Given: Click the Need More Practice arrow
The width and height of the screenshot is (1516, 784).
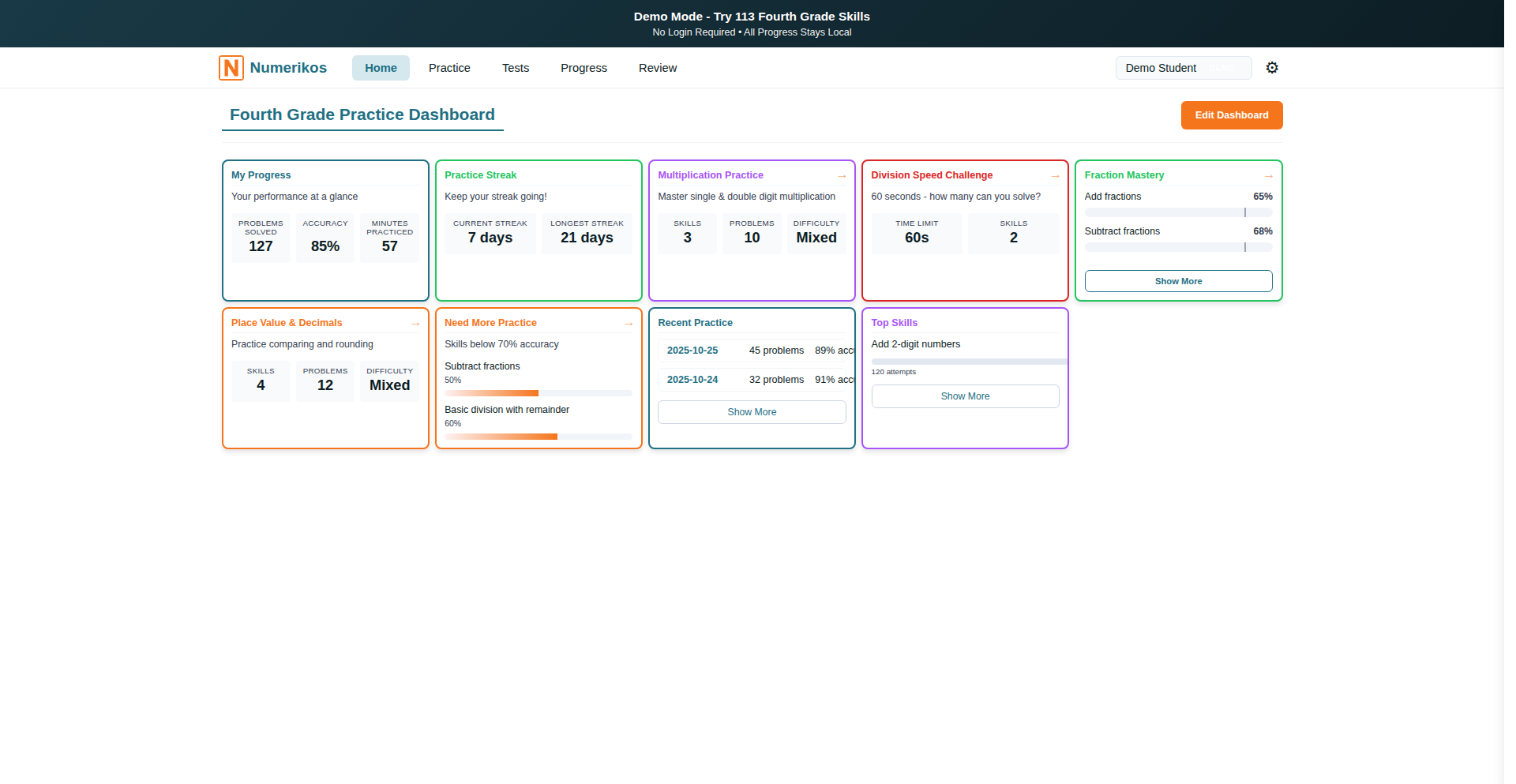Looking at the screenshot, I should pyautogui.click(x=628, y=324).
